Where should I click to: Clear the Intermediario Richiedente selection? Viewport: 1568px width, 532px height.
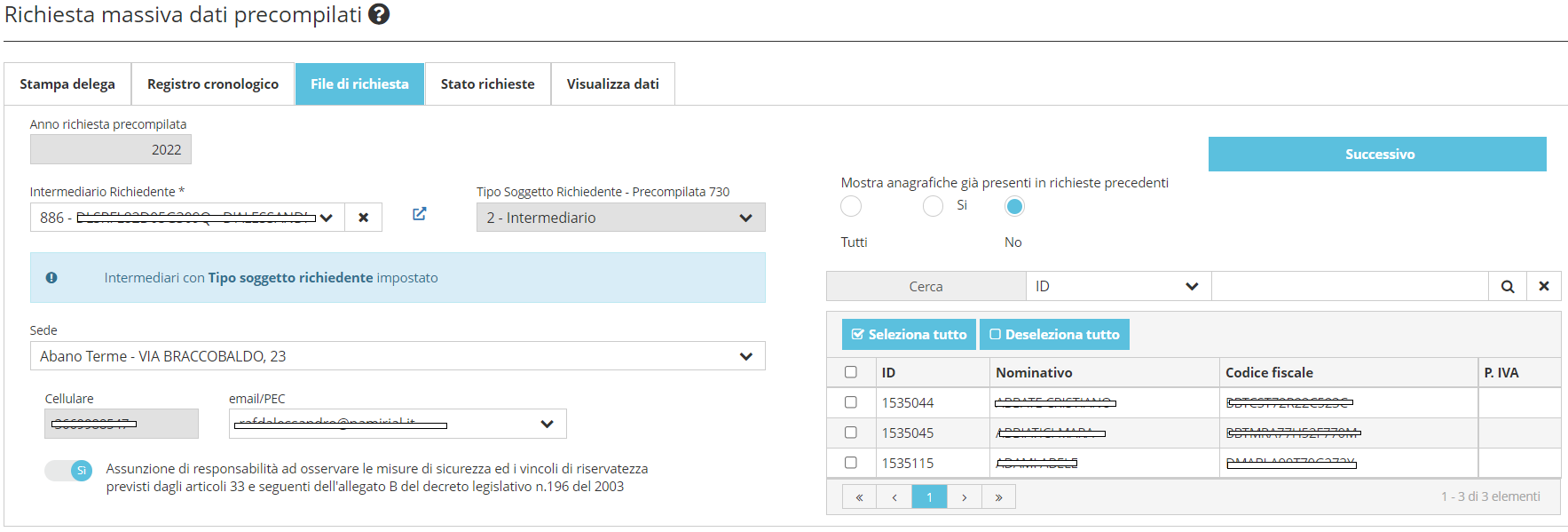(363, 218)
